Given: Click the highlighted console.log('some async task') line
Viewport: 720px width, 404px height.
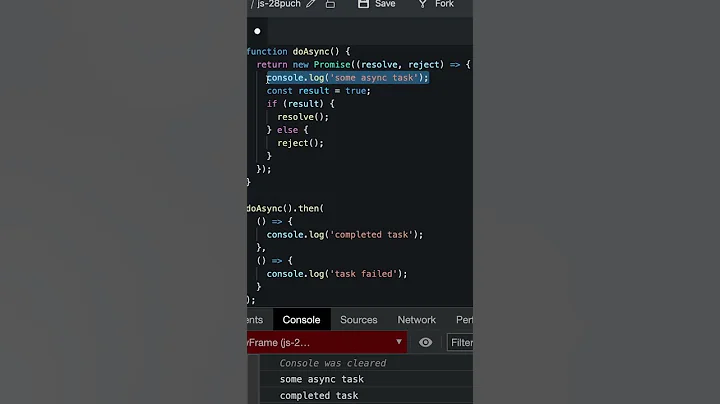Looking at the screenshot, I should (x=348, y=78).
